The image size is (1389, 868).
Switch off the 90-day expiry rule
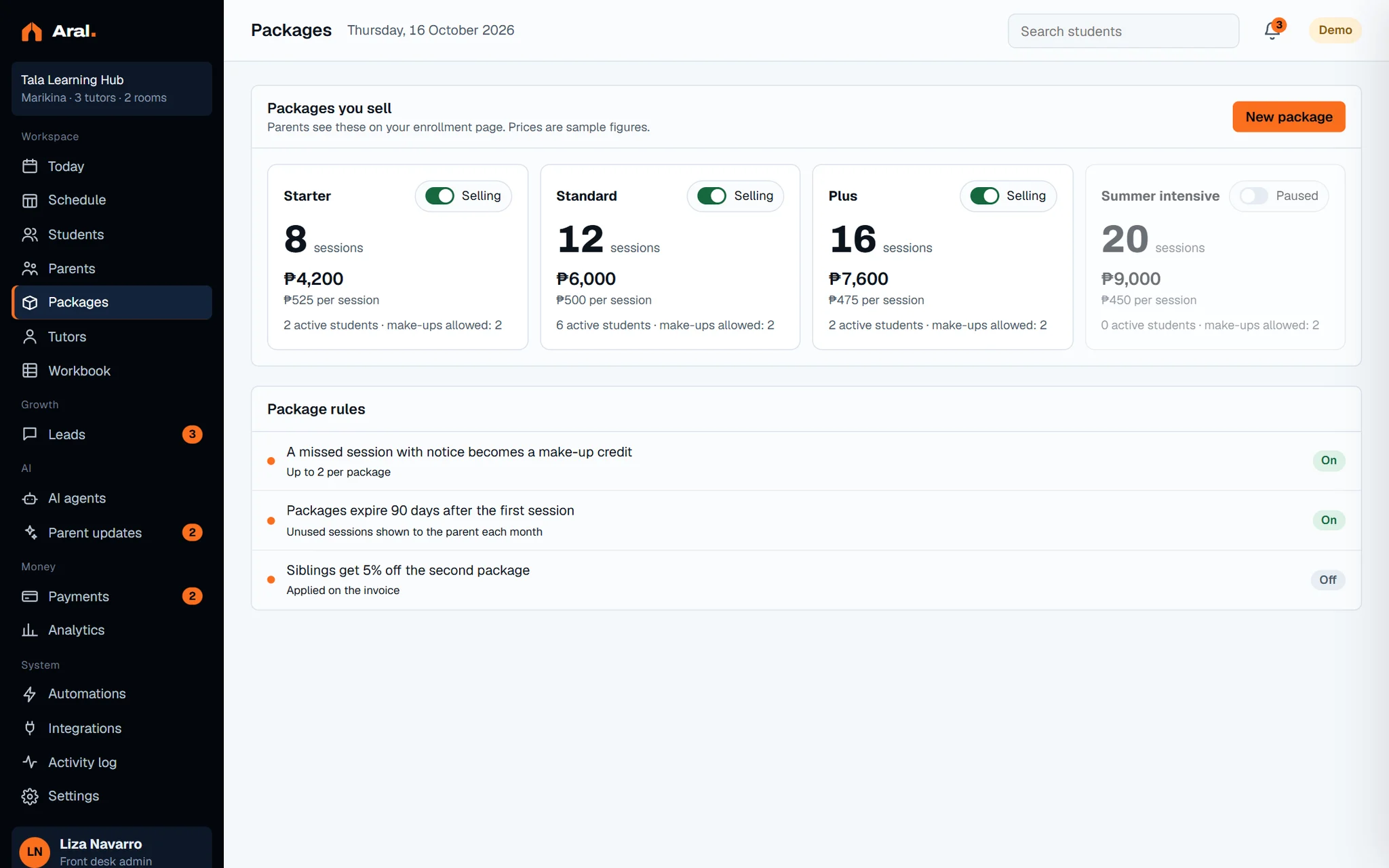point(1329,520)
